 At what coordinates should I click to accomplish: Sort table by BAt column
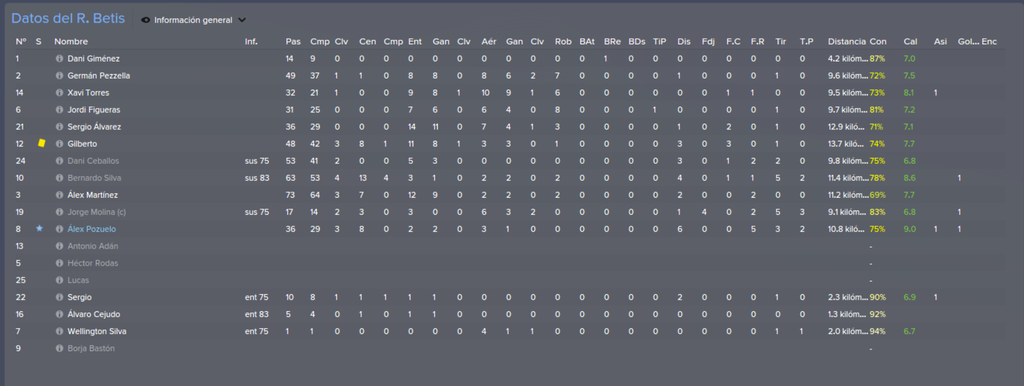tap(586, 42)
